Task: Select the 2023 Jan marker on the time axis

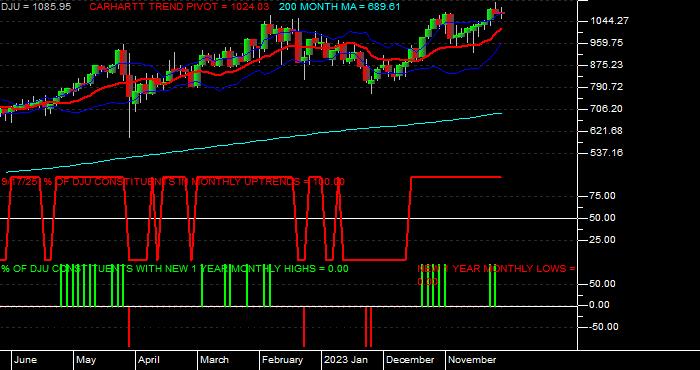Action: [x=346, y=360]
